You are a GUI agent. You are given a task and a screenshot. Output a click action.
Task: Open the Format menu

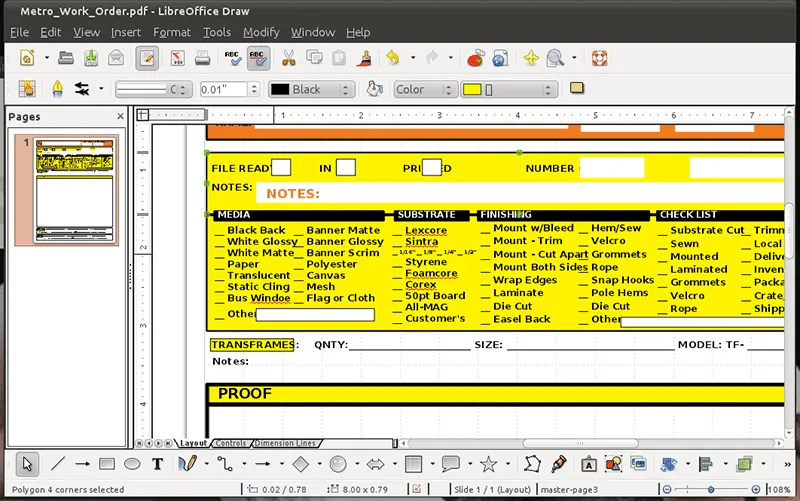click(171, 32)
